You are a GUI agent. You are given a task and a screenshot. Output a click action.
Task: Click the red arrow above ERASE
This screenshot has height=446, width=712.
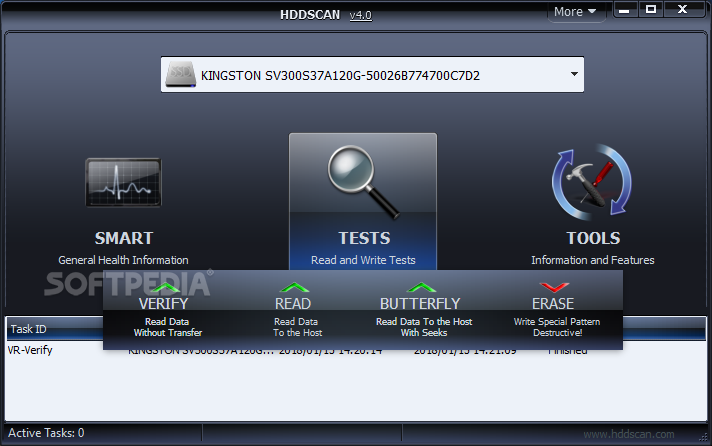(554, 287)
